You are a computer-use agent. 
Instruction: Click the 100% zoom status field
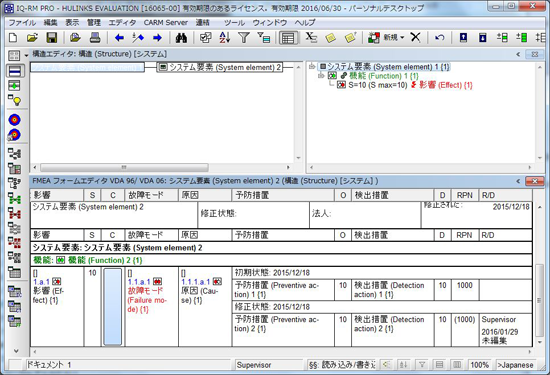[479, 365]
